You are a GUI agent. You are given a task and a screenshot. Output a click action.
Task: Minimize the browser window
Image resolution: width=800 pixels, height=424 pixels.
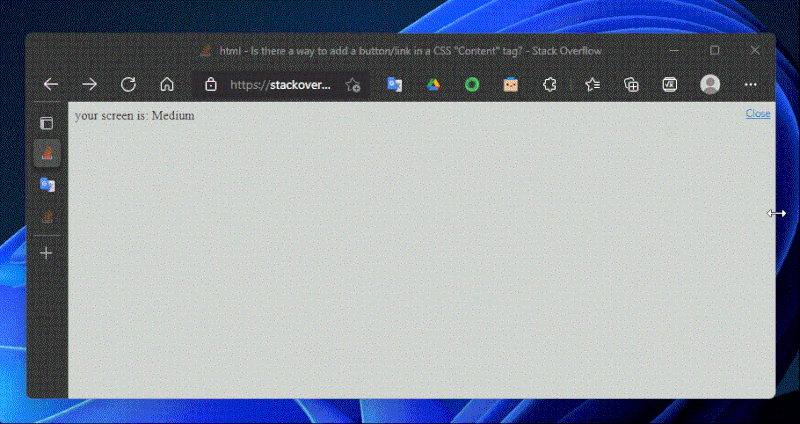674,51
